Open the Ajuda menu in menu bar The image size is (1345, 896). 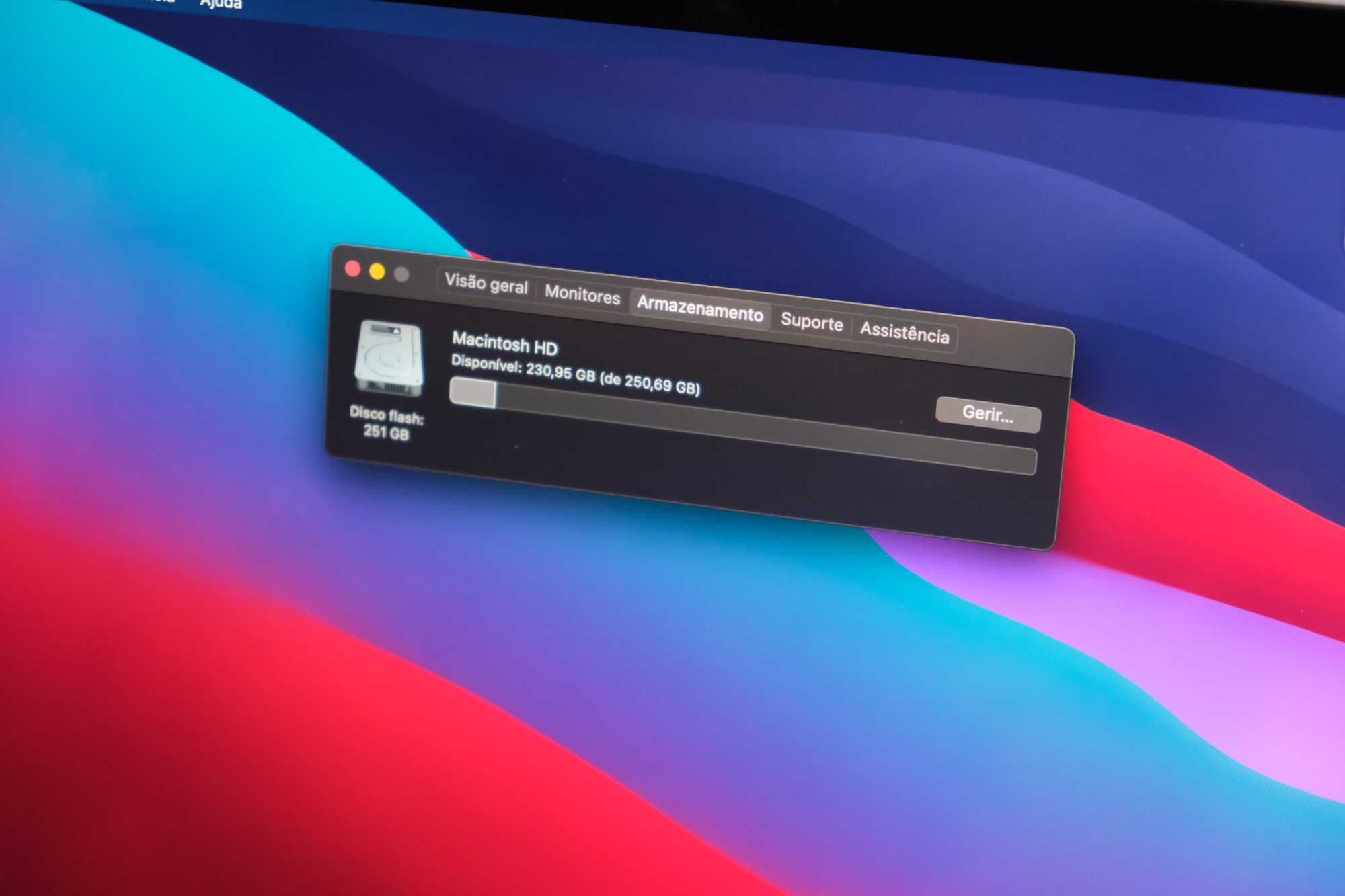221,4
